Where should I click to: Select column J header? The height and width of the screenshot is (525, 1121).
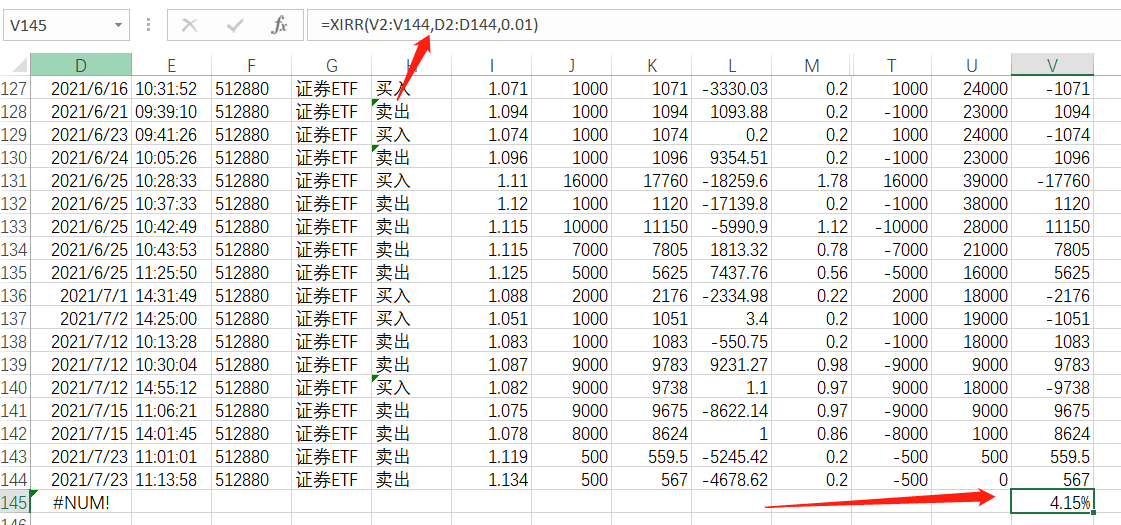[572, 65]
